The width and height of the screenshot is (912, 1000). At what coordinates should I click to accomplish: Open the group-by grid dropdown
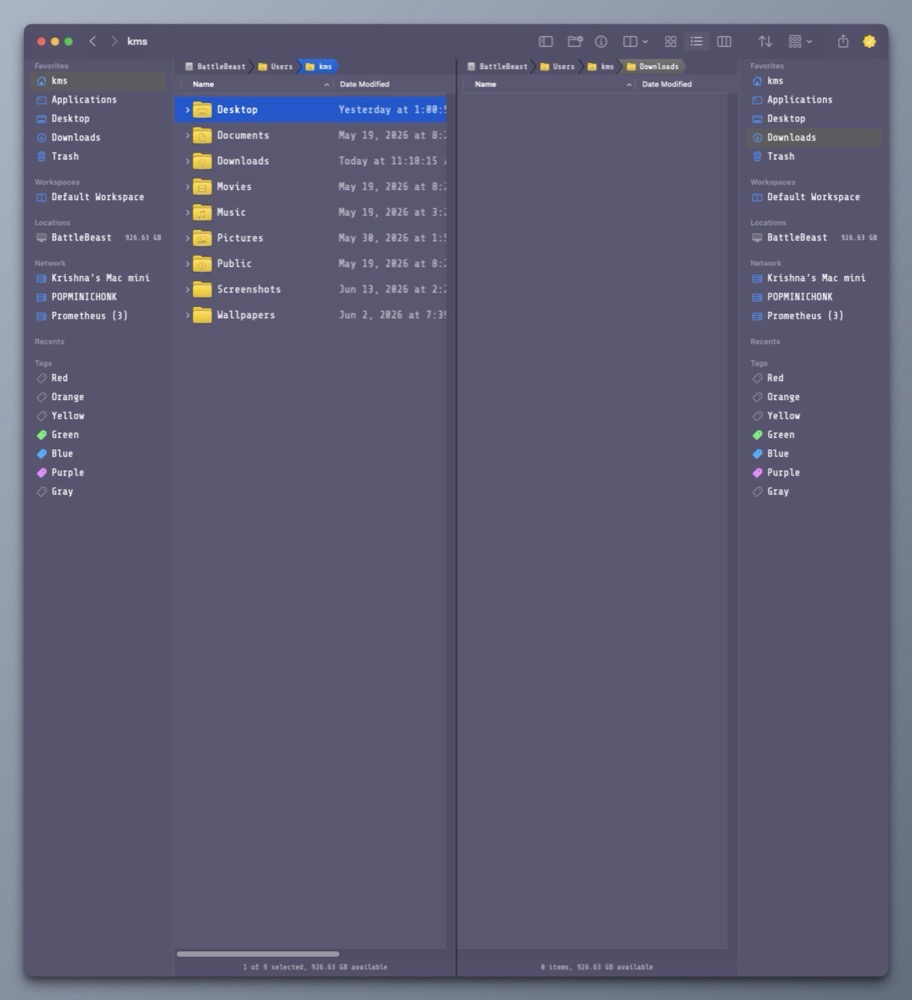coord(800,41)
